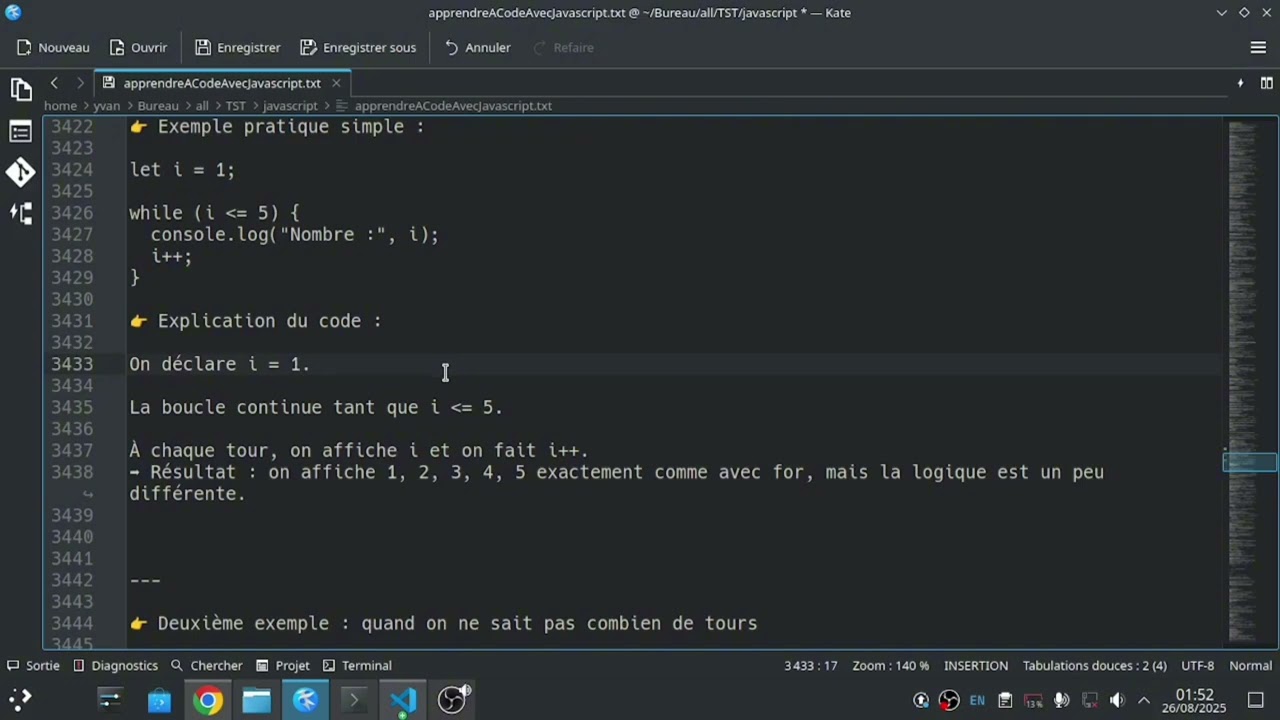
Task: Open the Git sidebar panel icon
Action: click(x=20, y=172)
